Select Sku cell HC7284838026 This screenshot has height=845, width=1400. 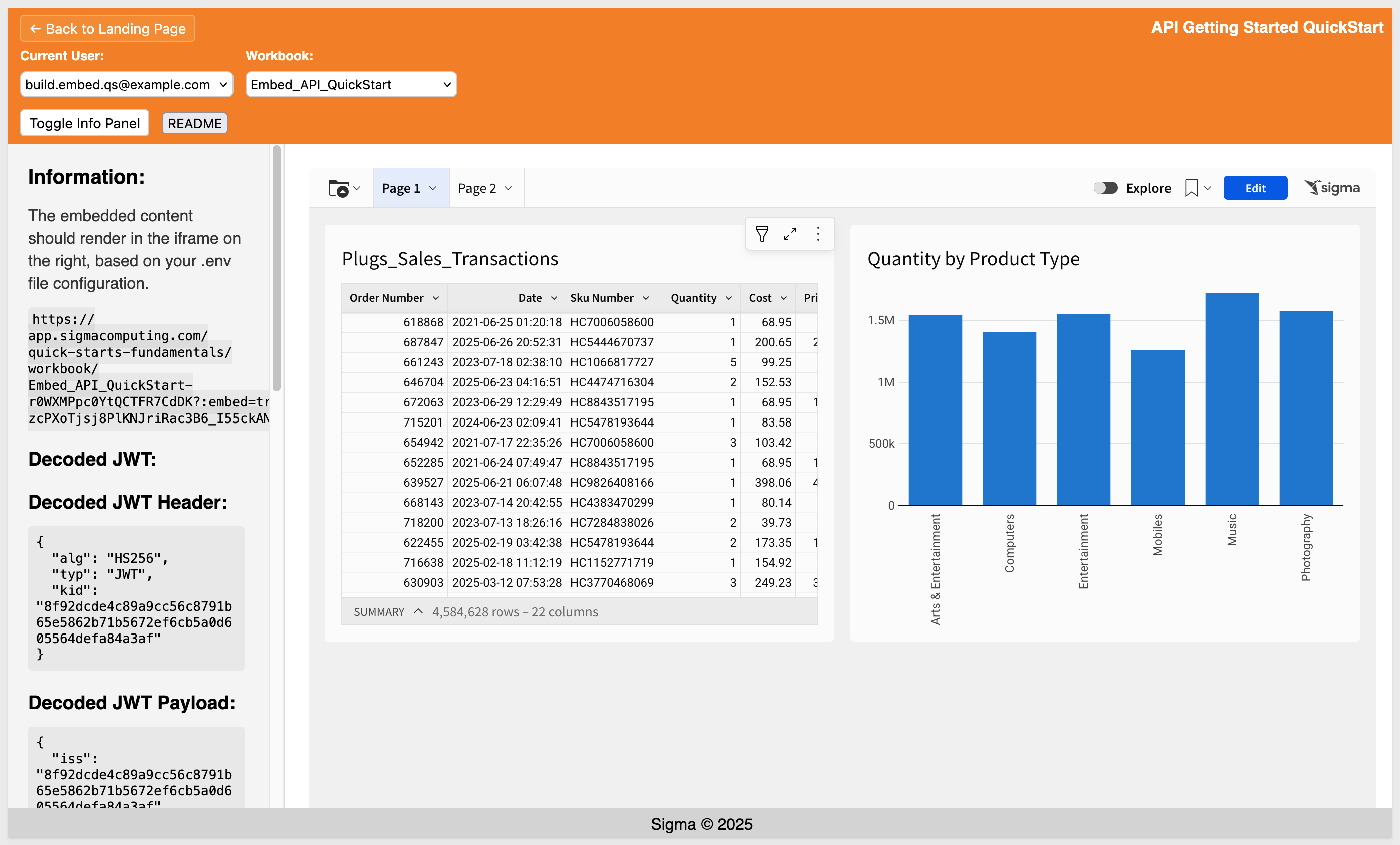pos(614,522)
